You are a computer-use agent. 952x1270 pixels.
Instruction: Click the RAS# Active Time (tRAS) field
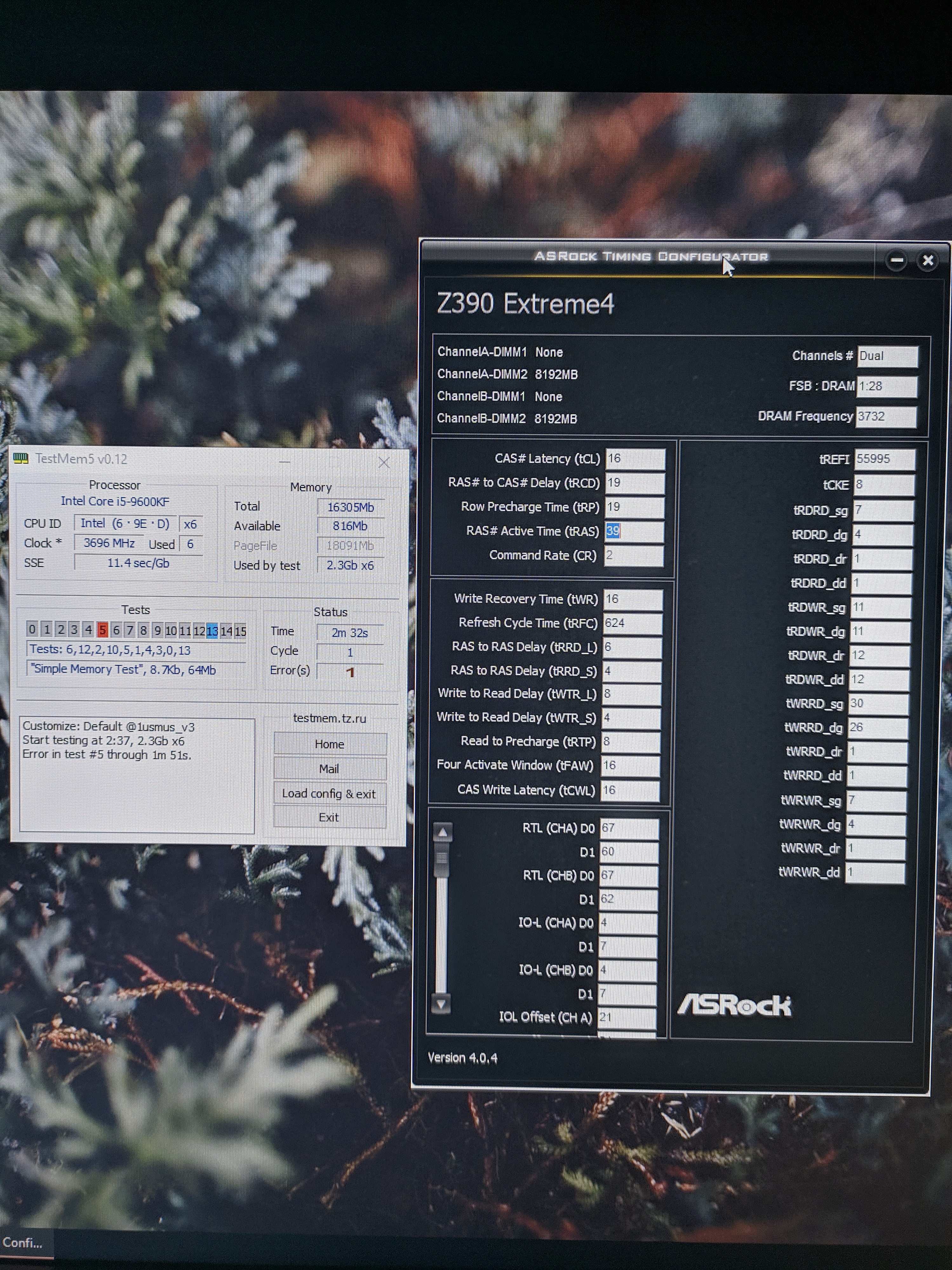634,531
